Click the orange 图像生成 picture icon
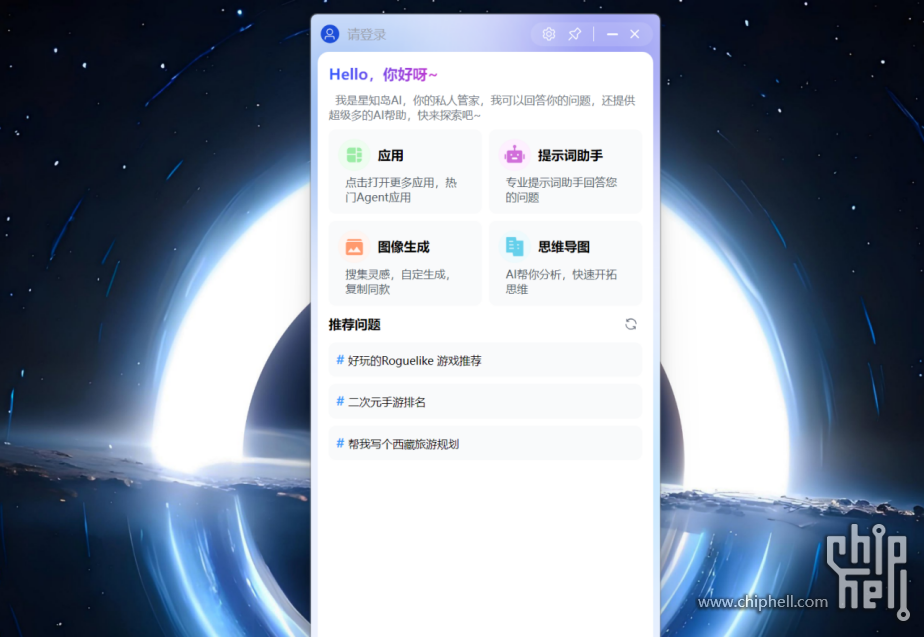Screen dimensions: 924x637 point(354,246)
